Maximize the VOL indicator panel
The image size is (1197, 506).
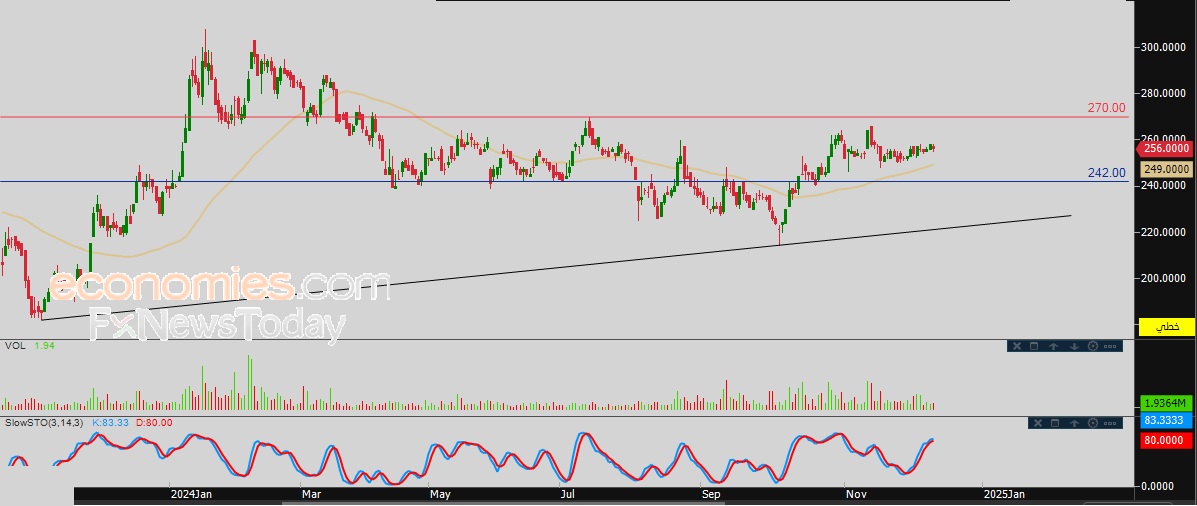point(1034,346)
